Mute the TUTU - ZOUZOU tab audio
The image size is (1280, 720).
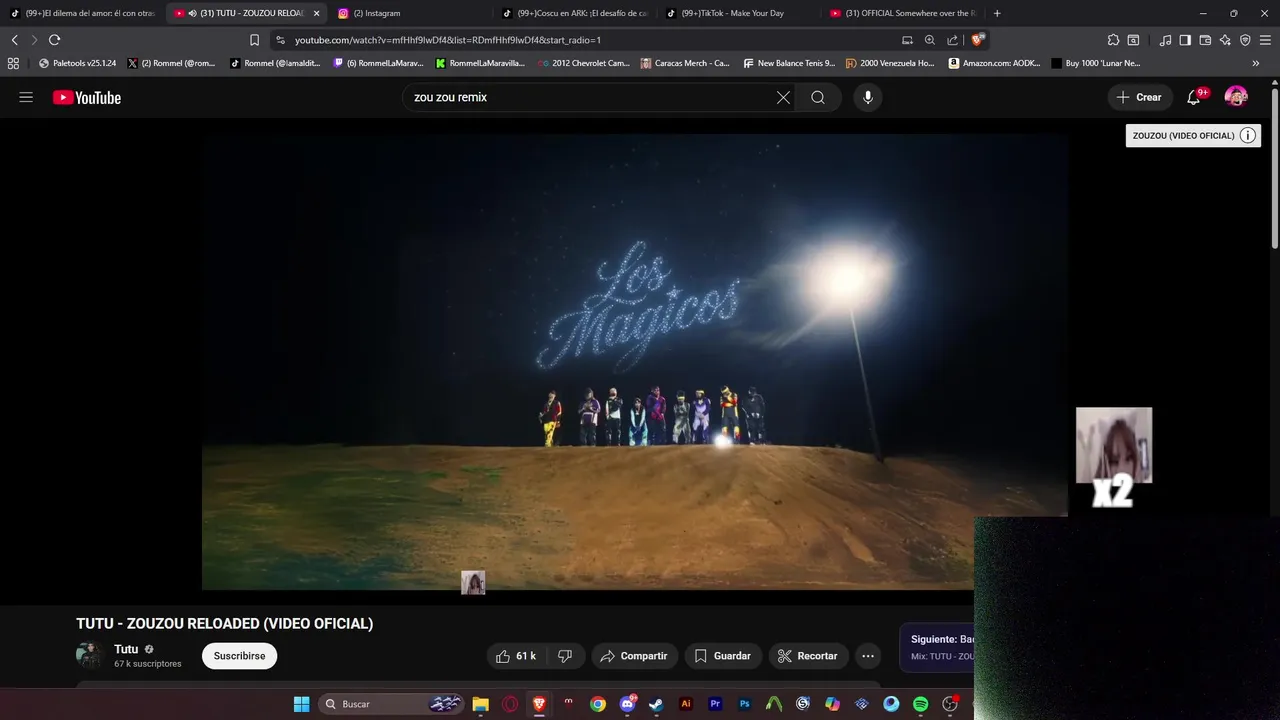pos(192,13)
